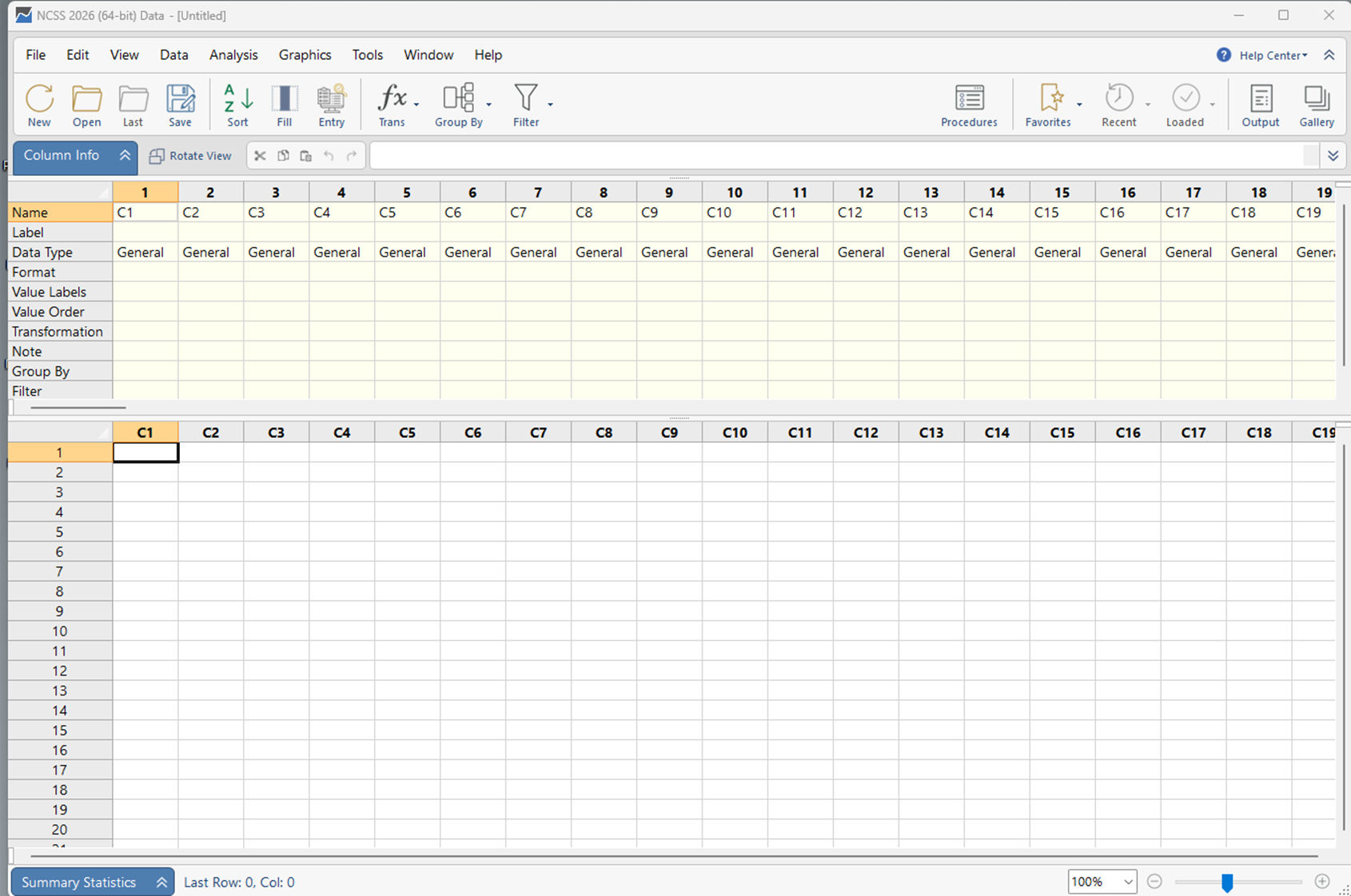1351x896 pixels.
Task: Open the Procedures window icon
Action: (969, 105)
